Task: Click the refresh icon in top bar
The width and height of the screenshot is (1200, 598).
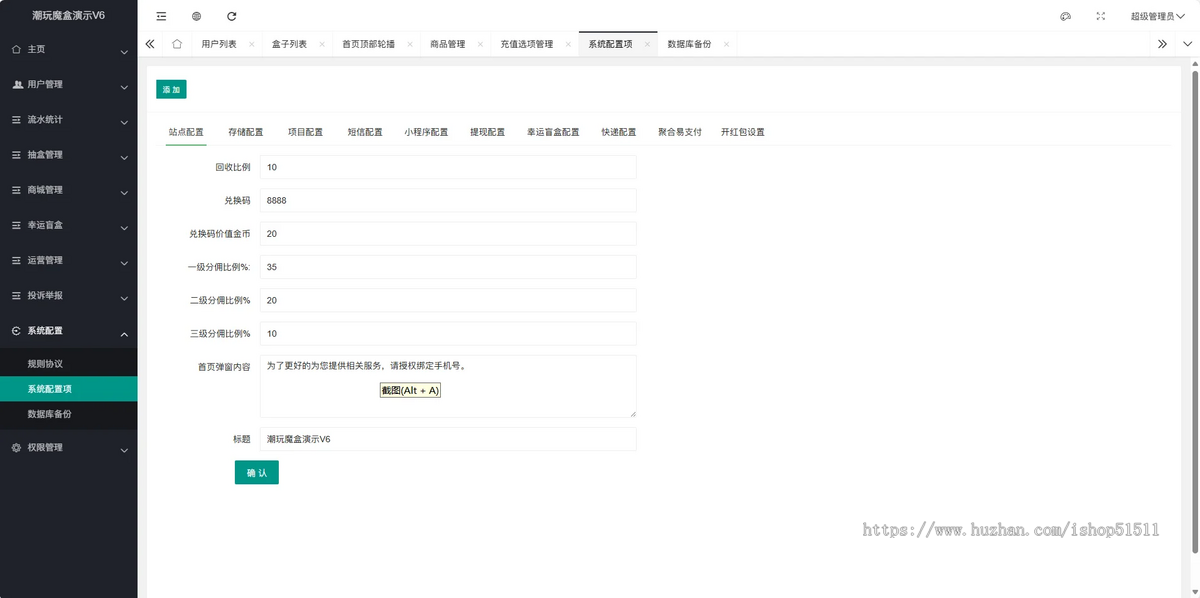Action: point(232,16)
